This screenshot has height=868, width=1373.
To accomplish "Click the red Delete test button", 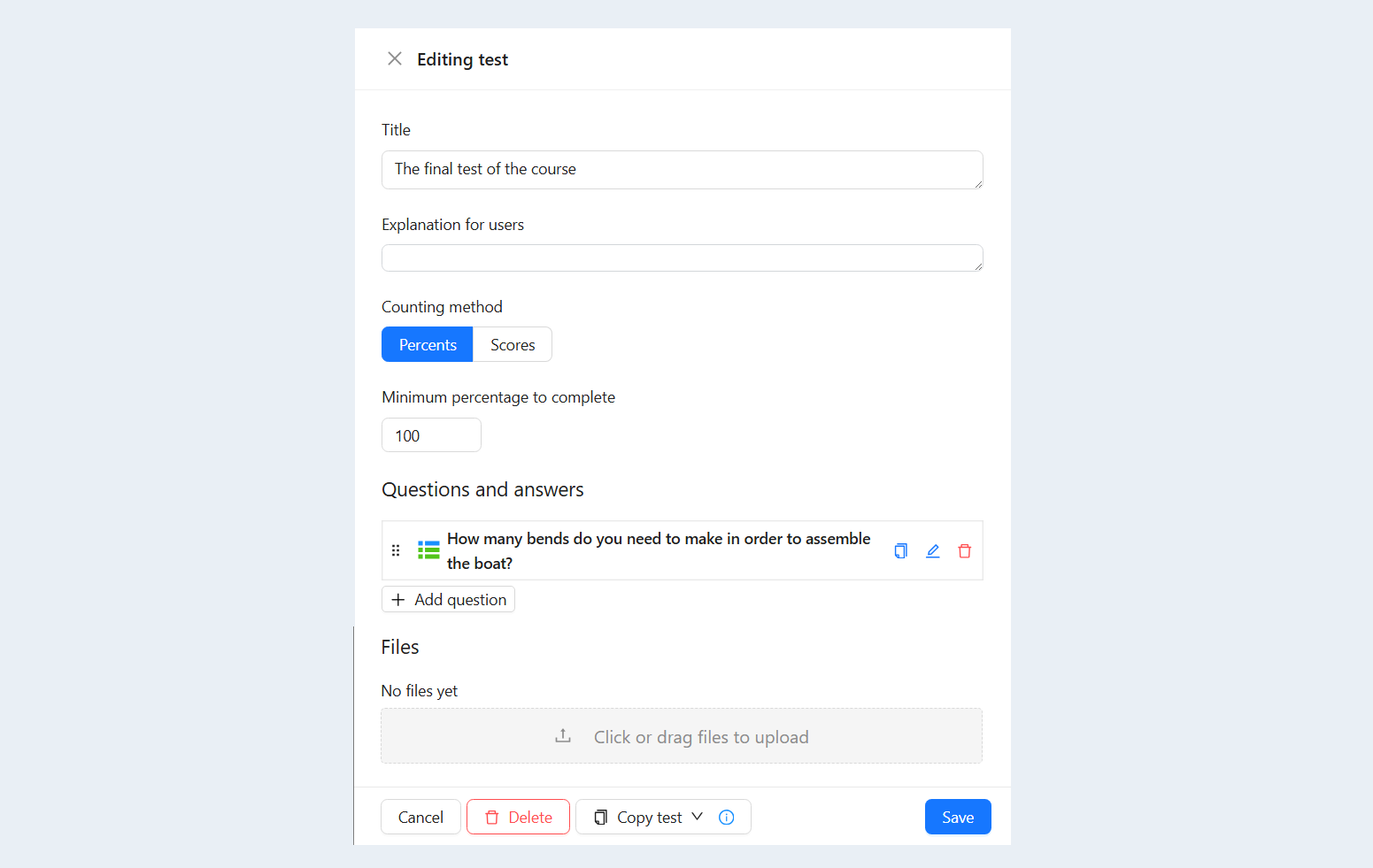I will [518, 817].
